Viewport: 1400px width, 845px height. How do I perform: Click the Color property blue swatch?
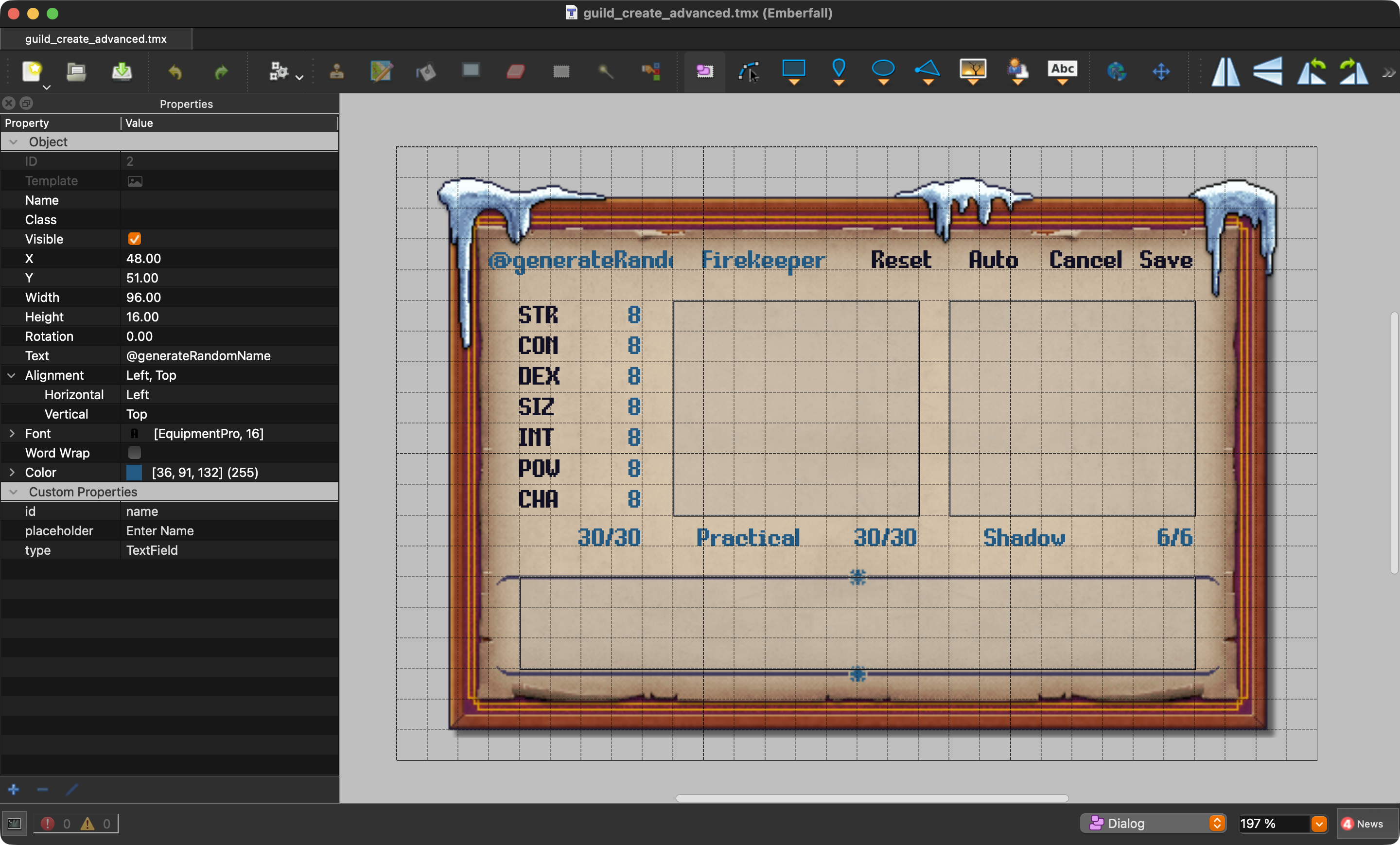tap(134, 472)
